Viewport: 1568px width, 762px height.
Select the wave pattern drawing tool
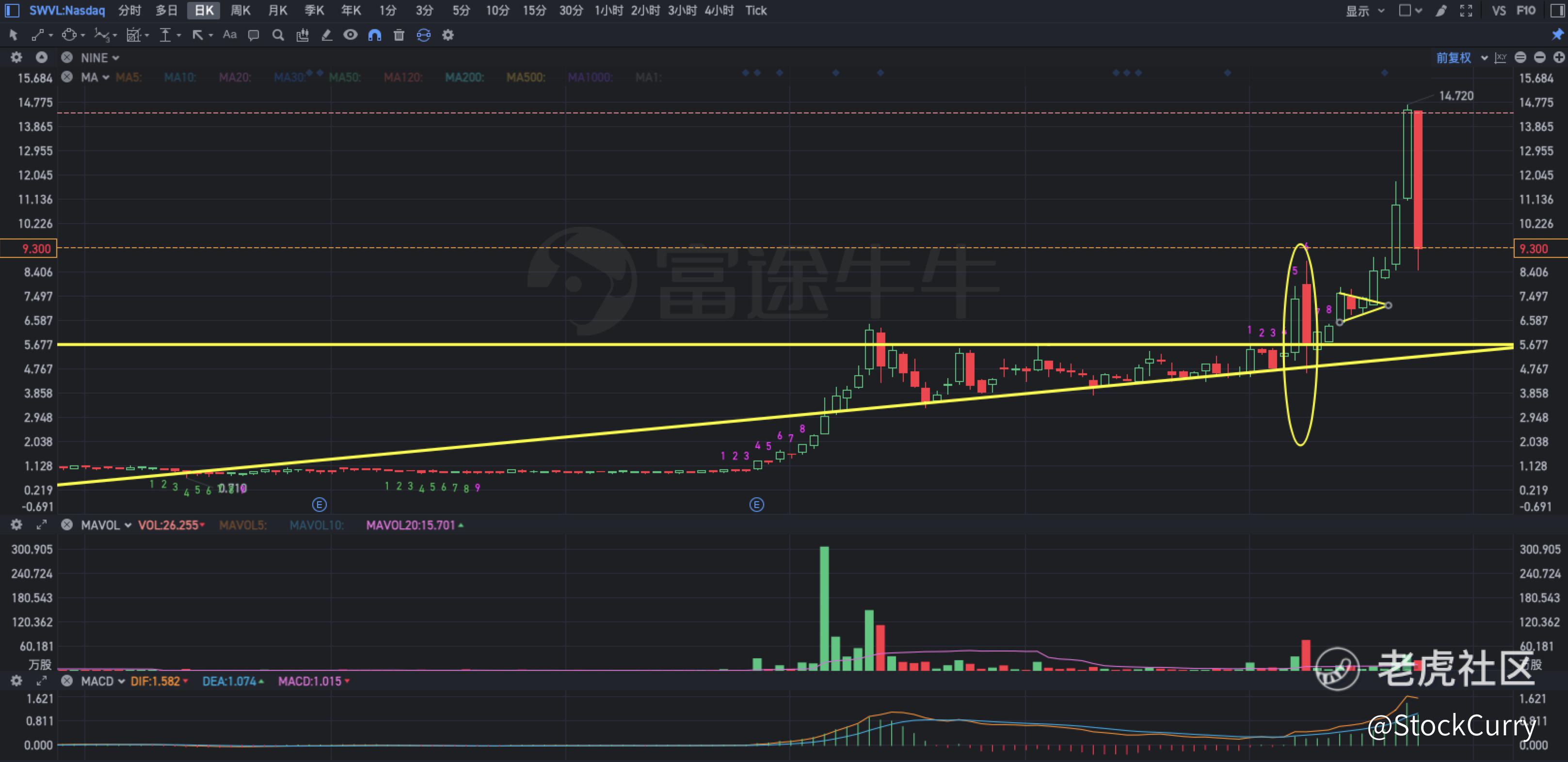point(102,35)
